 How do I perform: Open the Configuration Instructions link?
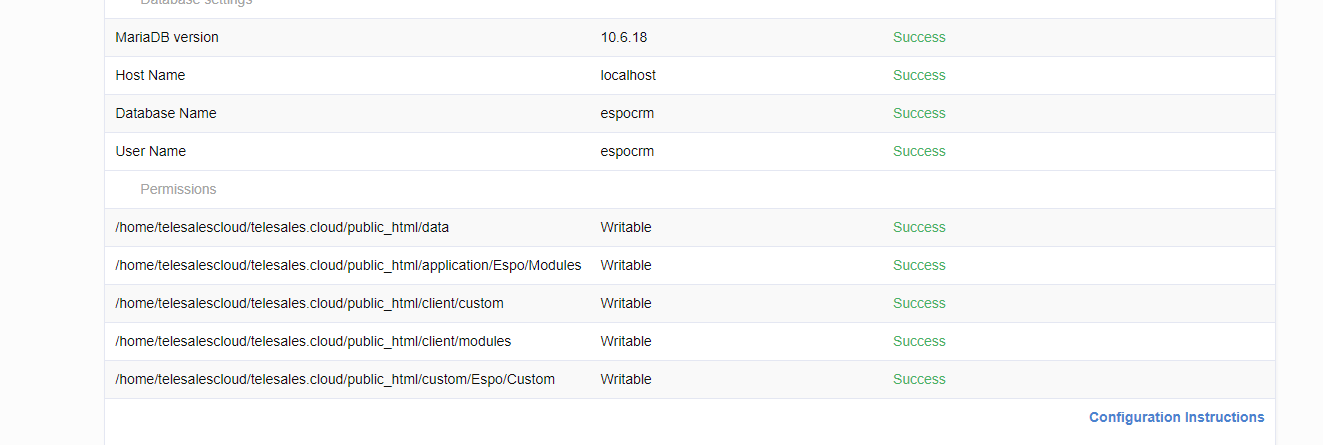1176,417
